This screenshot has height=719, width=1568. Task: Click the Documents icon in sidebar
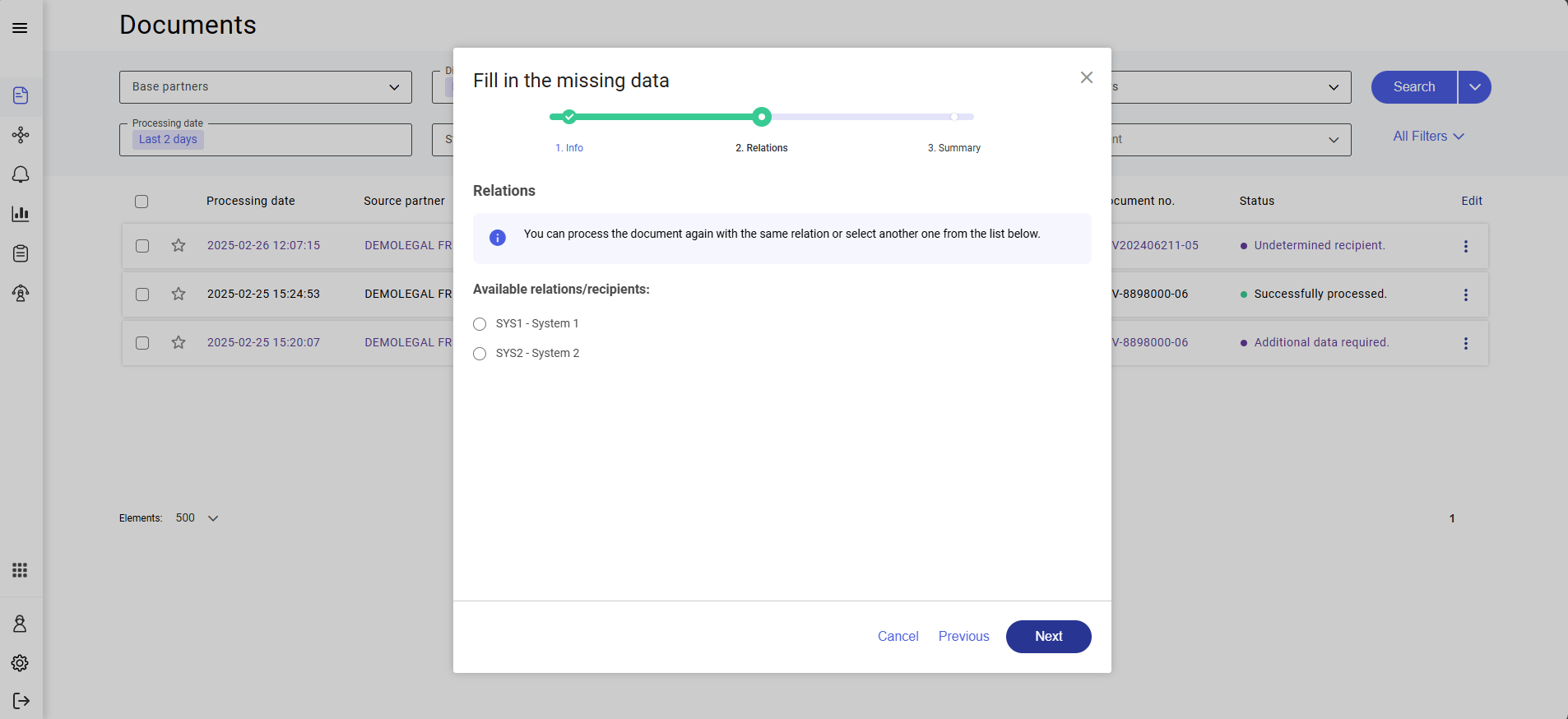pos(21,95)
